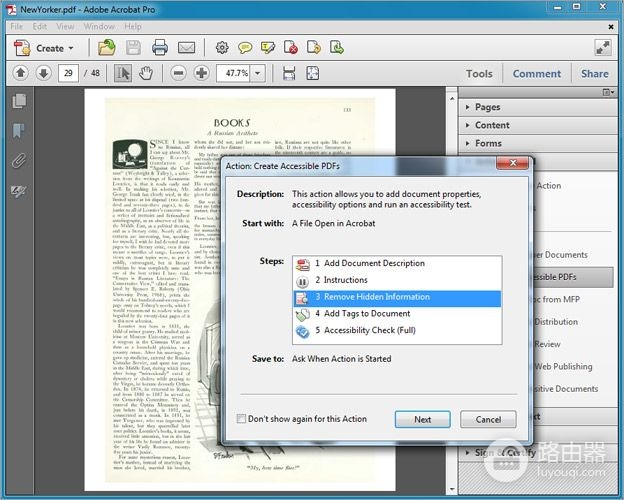
Task: Open the Share pane tab
Action: (x=594, y=74)
